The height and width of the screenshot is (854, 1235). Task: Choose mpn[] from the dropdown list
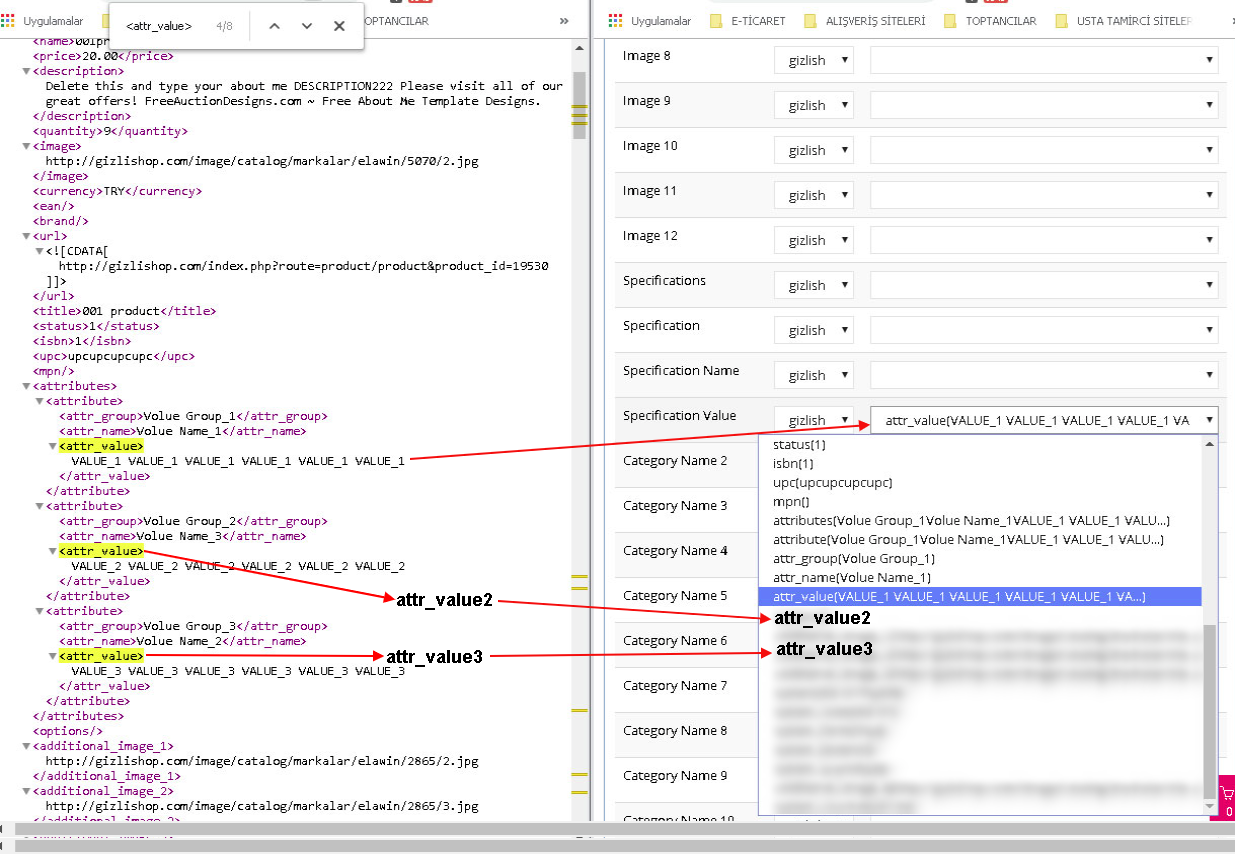pyautogui.click(x=980, y=501)
